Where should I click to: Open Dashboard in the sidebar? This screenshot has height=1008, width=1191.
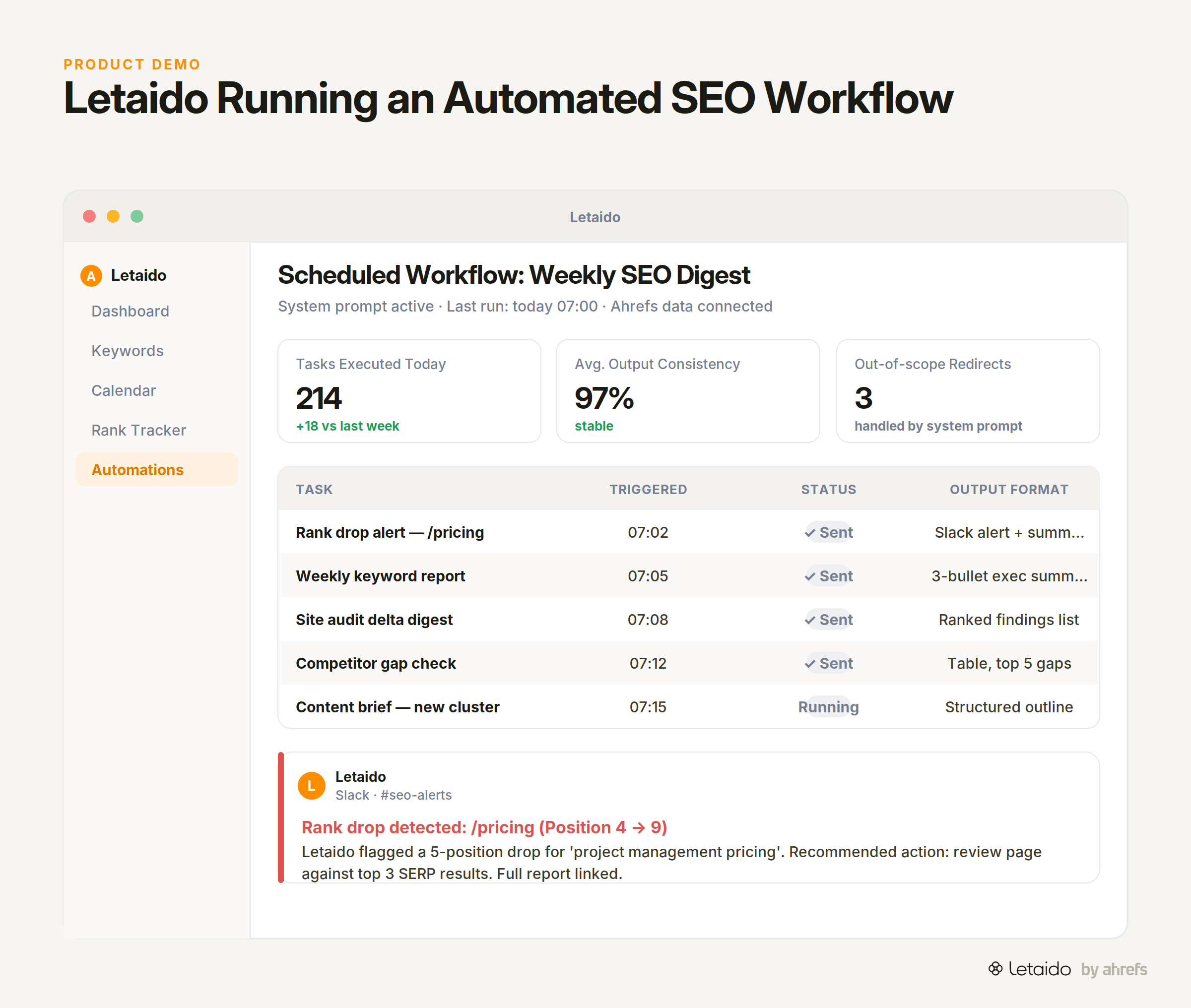coord(131,312)
